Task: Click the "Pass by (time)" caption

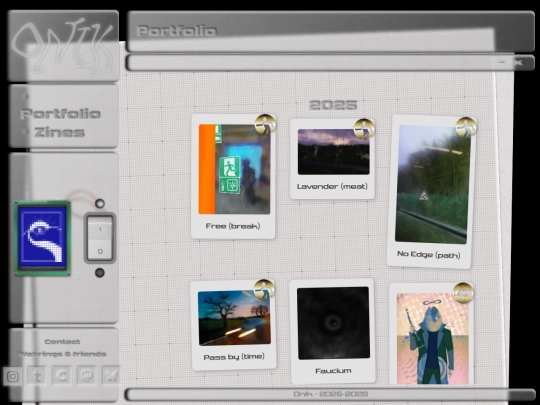Action: (234, 356)
